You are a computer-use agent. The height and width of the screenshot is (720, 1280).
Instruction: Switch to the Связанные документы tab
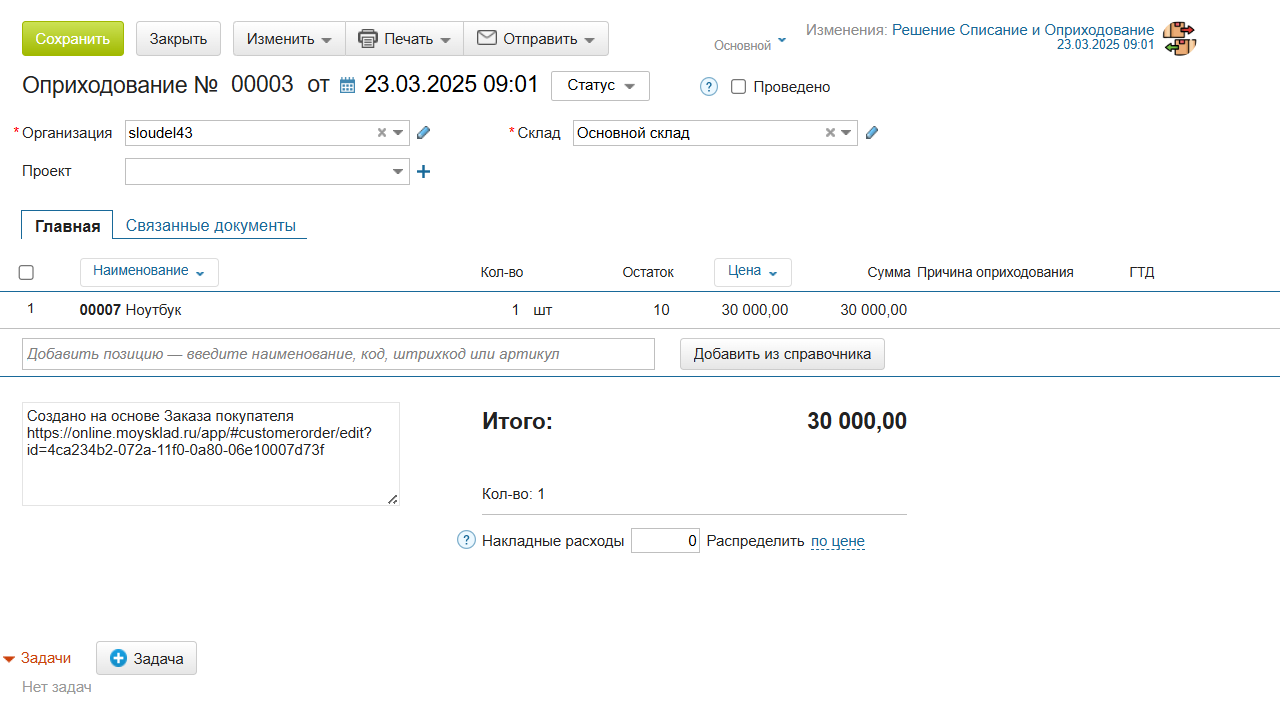(211, 226)
